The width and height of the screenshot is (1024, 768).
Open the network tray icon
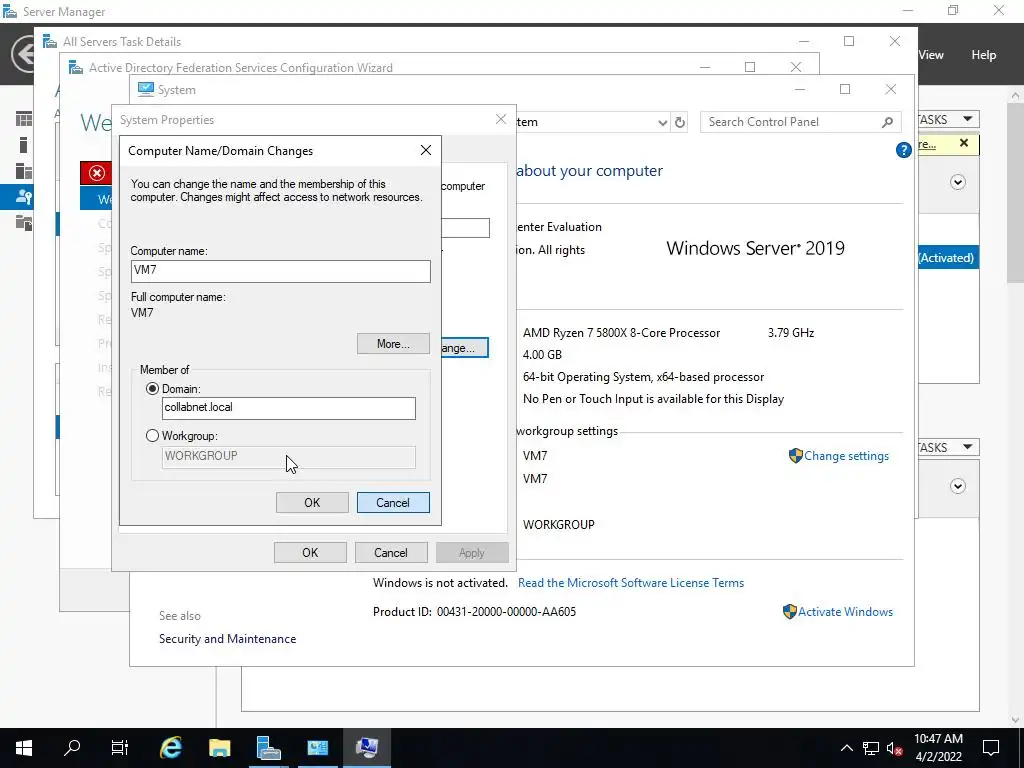(x=871, y=748)
